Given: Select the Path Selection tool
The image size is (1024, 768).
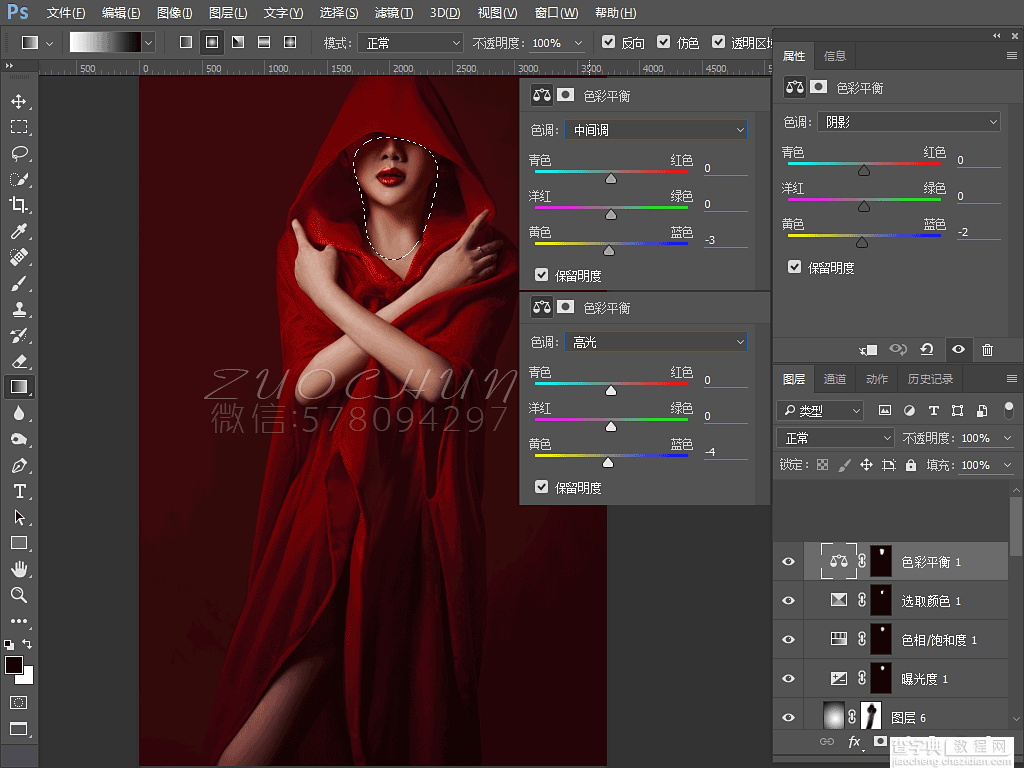Looking at the screenshot, I should tap(18, 517).
